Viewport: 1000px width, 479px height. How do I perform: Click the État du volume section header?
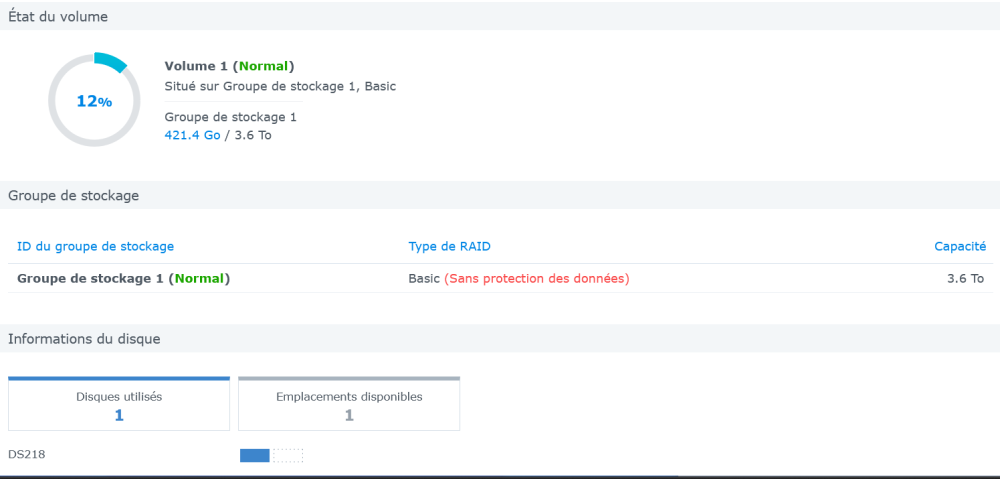pyautogui.click(x=58, y=16)
